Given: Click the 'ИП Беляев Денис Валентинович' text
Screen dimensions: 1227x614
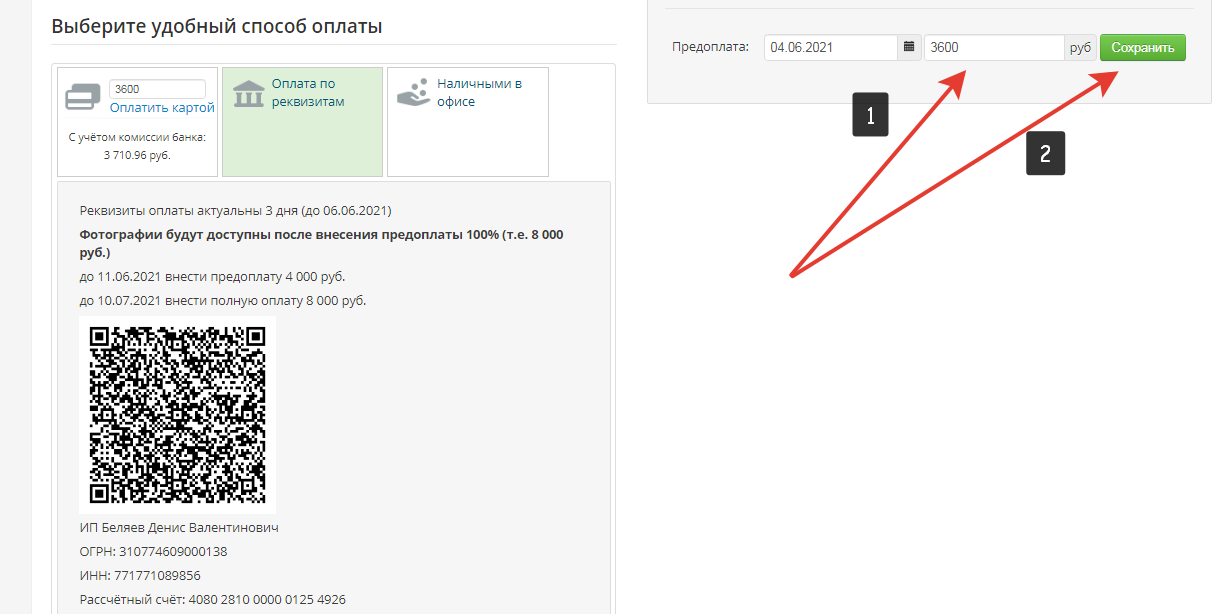Looking at the screenshot, I should [x=178, y=527].
